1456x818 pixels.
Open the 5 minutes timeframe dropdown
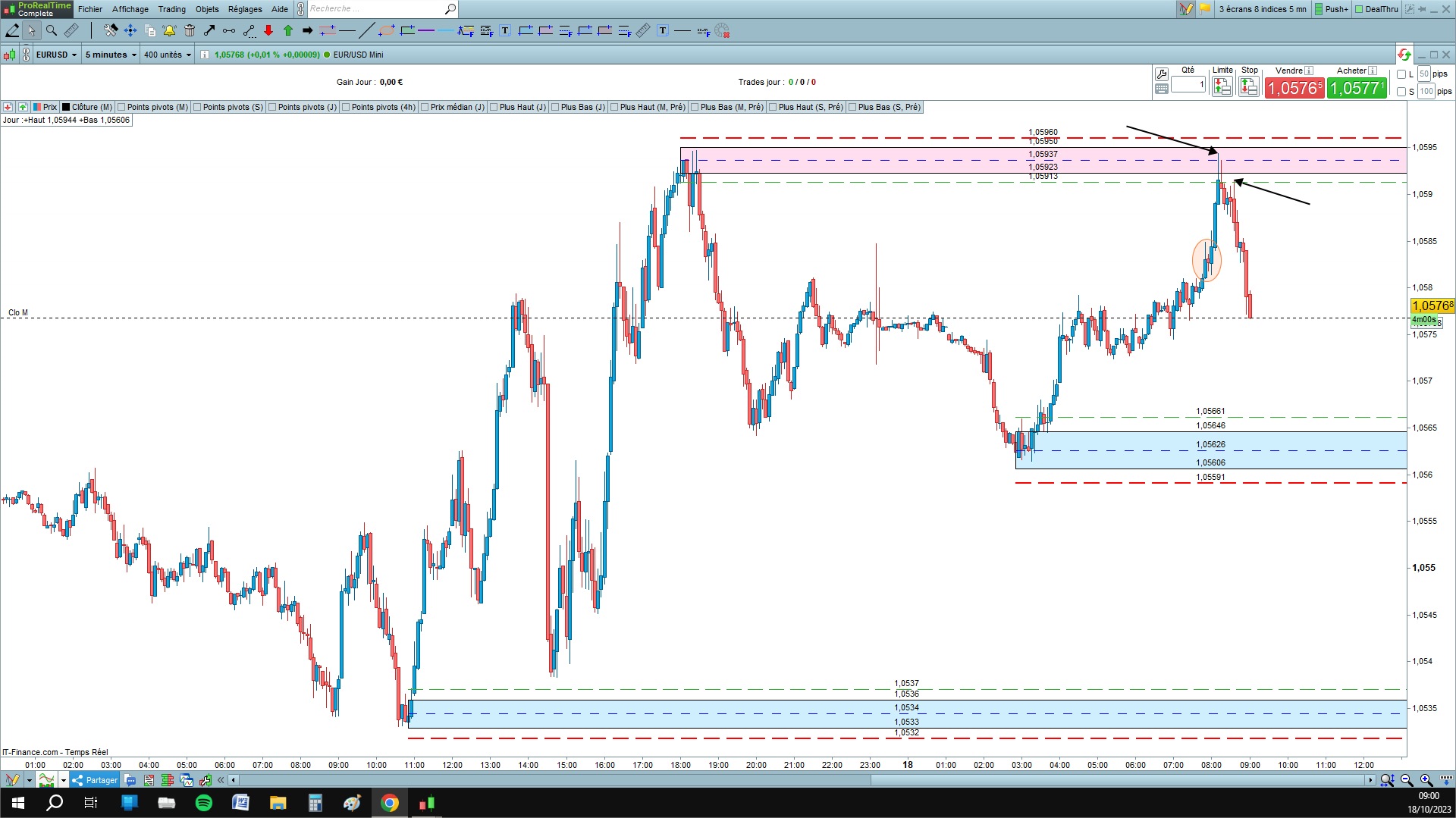pyautogui.click(x=111, y=55)
